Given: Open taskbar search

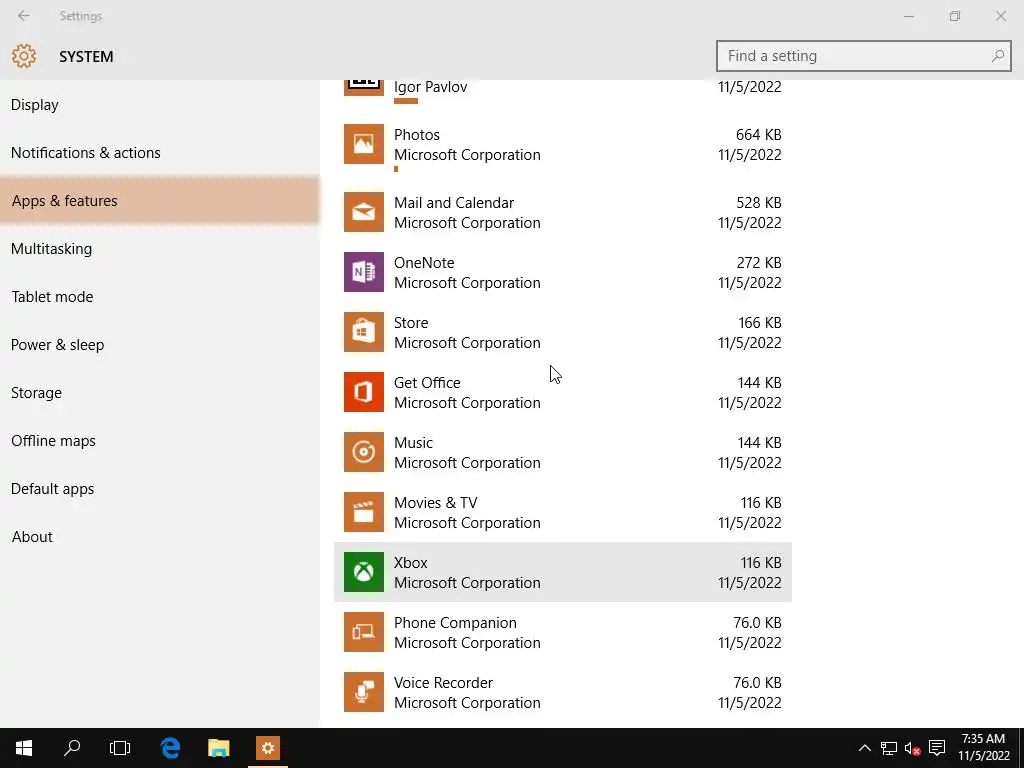Looking at the screenshot, I should tap(72, 748).
